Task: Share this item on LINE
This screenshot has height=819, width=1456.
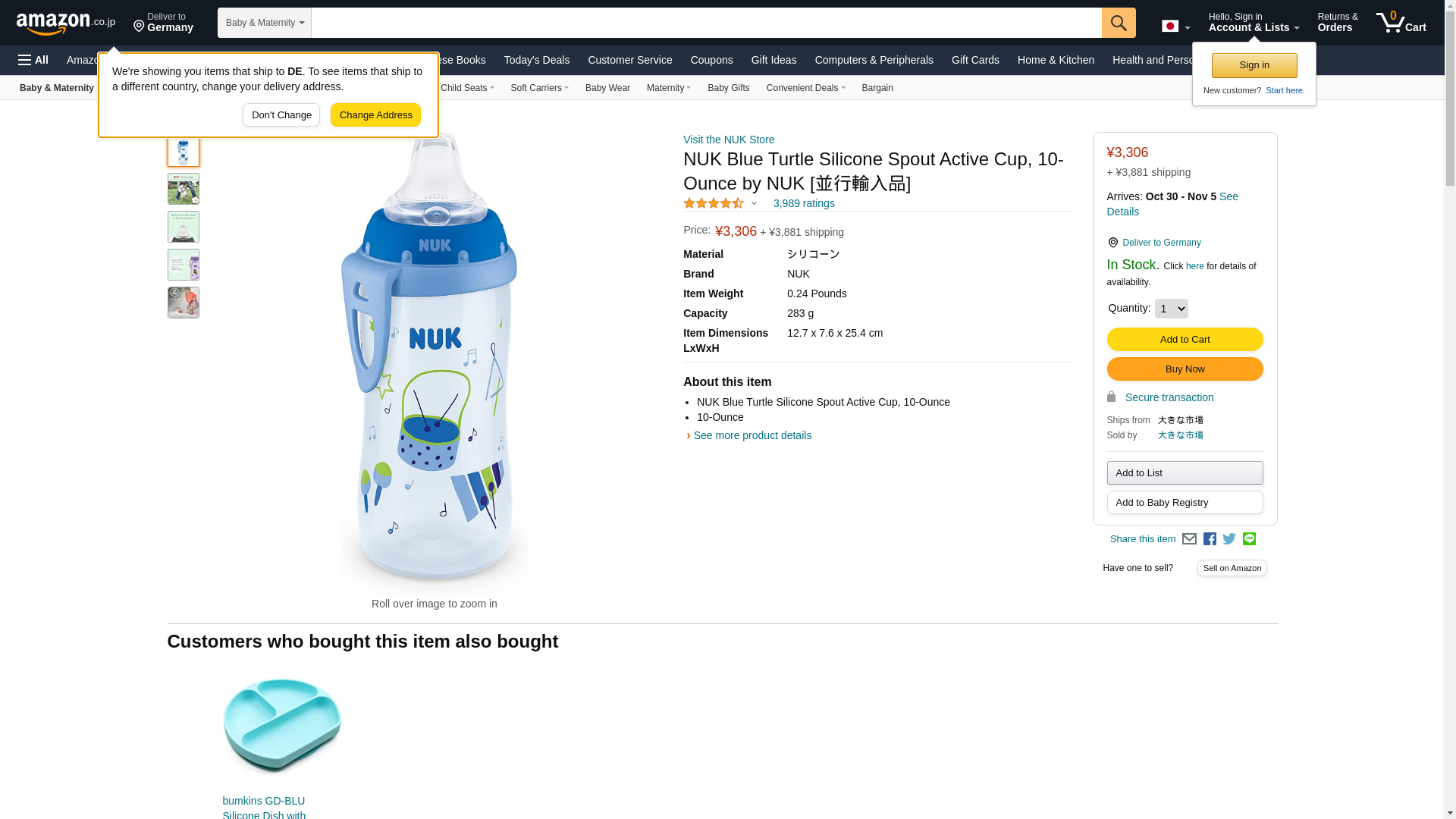Action: tap(1249, 539)
